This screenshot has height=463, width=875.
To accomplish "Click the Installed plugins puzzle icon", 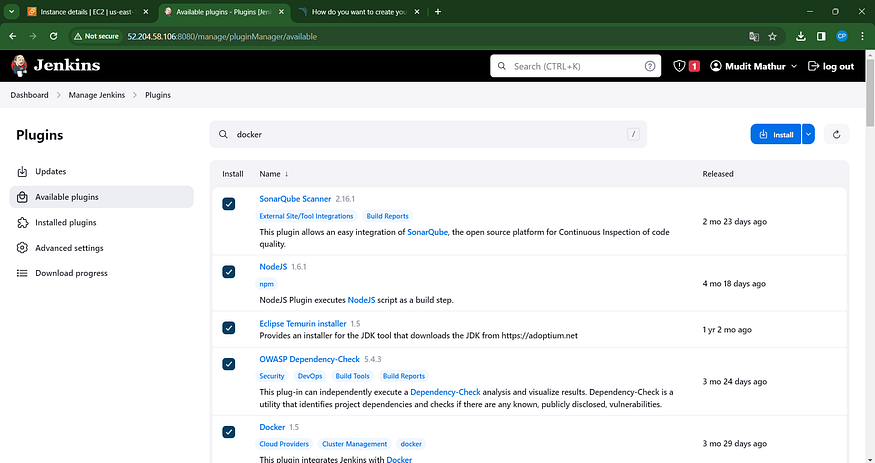I will pyautogui.click(x=22, y=223).
